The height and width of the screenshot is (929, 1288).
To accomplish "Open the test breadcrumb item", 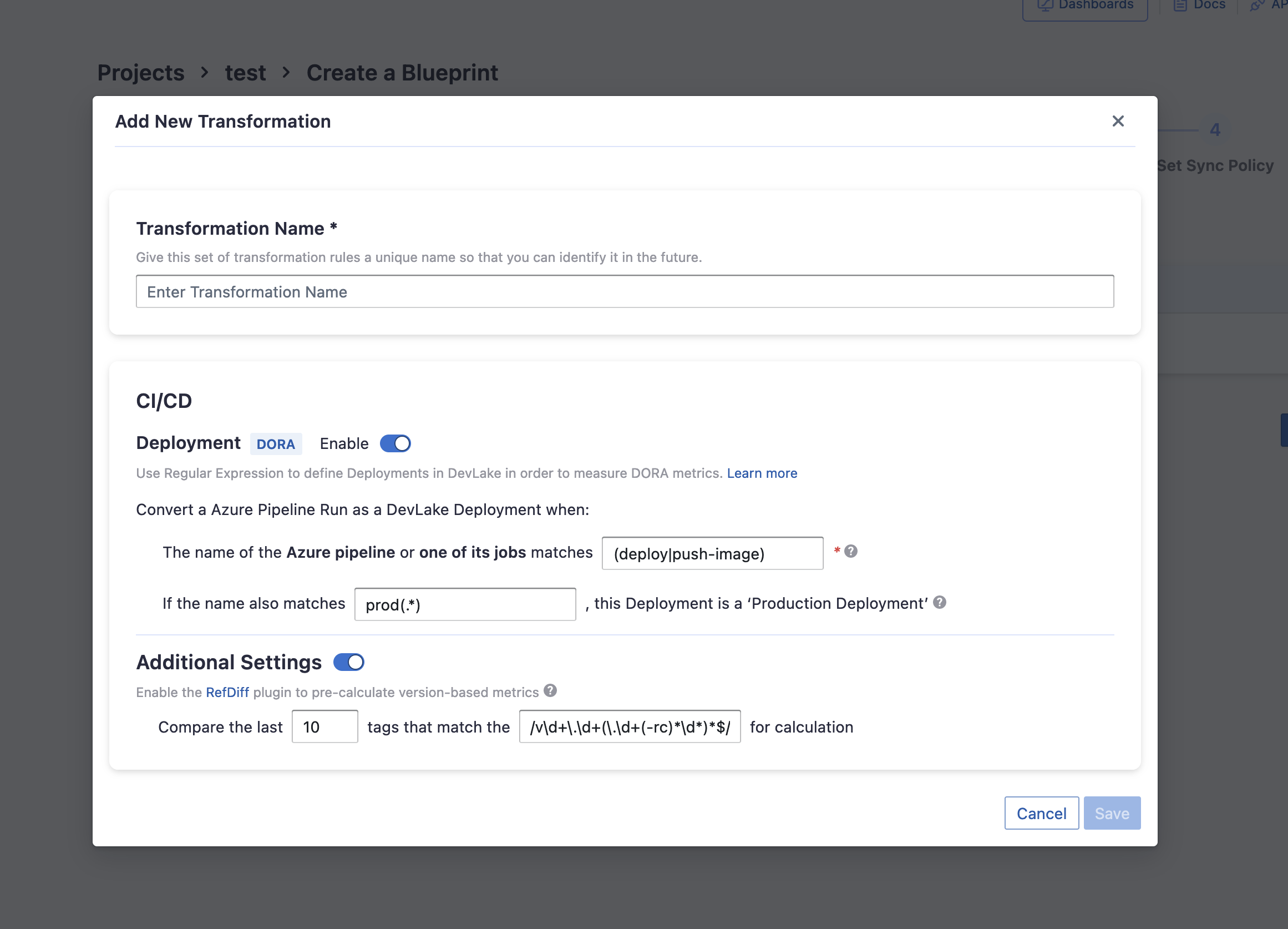I will (245, 73).
